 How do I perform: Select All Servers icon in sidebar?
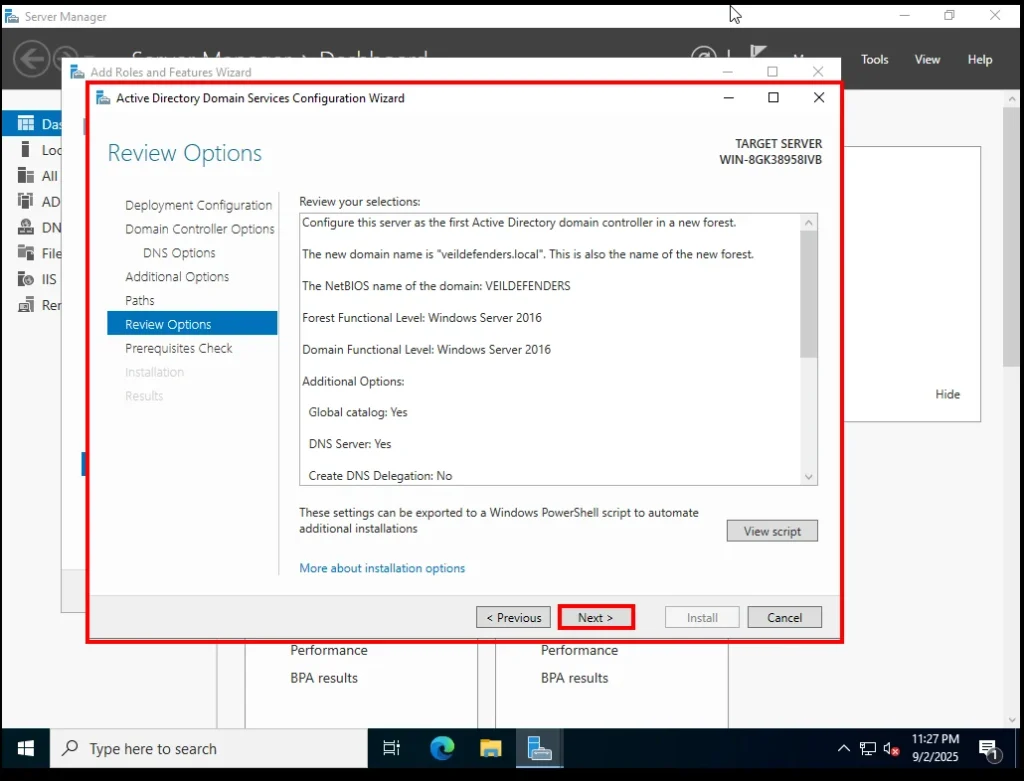point(26,175)
